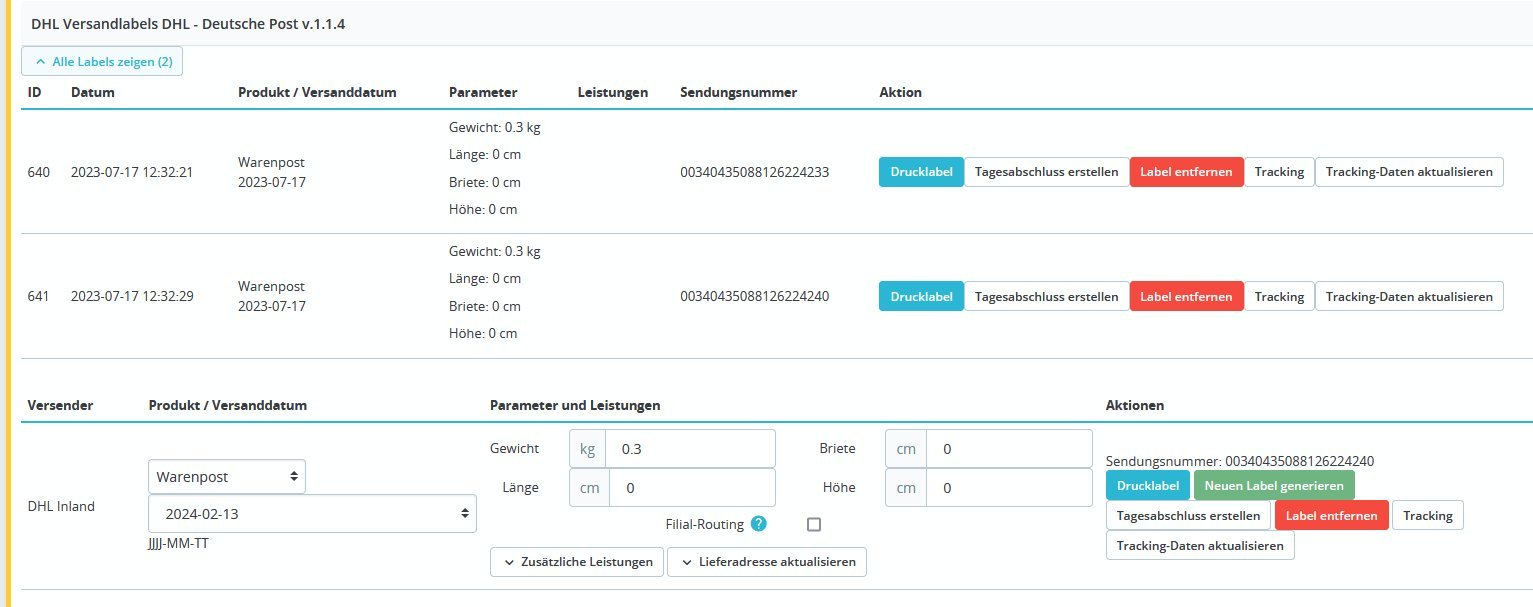This screenshot has width=1533, height=607.
Task: Expand Zusätzliche Leistungen section
Action: coord(577,562)
